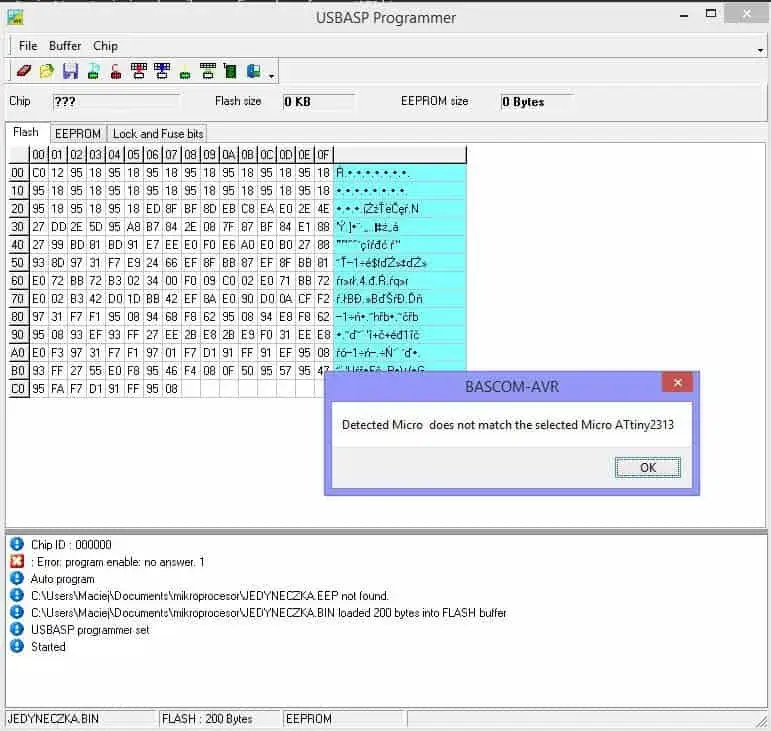Viewport: 771px width, 731px height.
Task: Minimize the USBASP Programmer window
Action: pyautogui.click(x=683, y=16)
